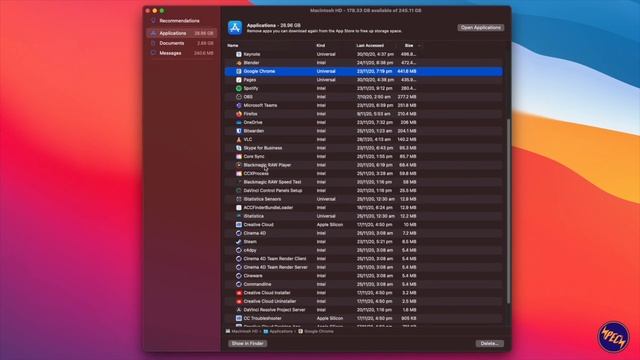Screen dimensions: 640x360
Task: Select the Cineware row
Action: click(363, 276)
